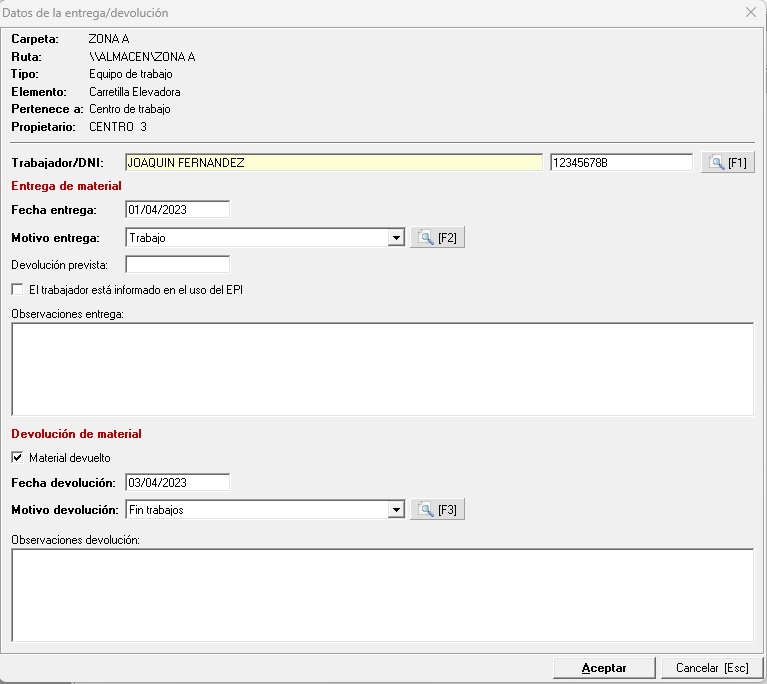Enable 'El trabajador está informado' EPI checkbox
Screen dimensions: 767x684
coord(17,290)
